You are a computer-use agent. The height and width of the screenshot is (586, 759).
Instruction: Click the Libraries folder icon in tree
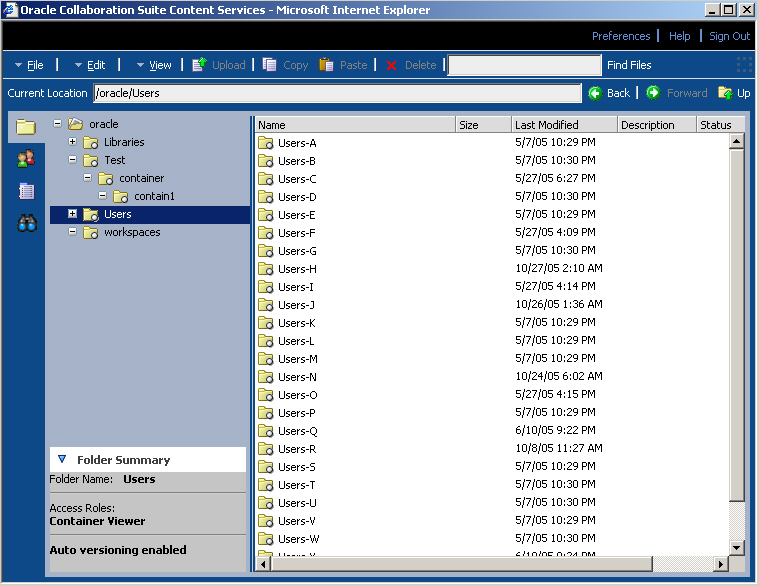[91, 142]
